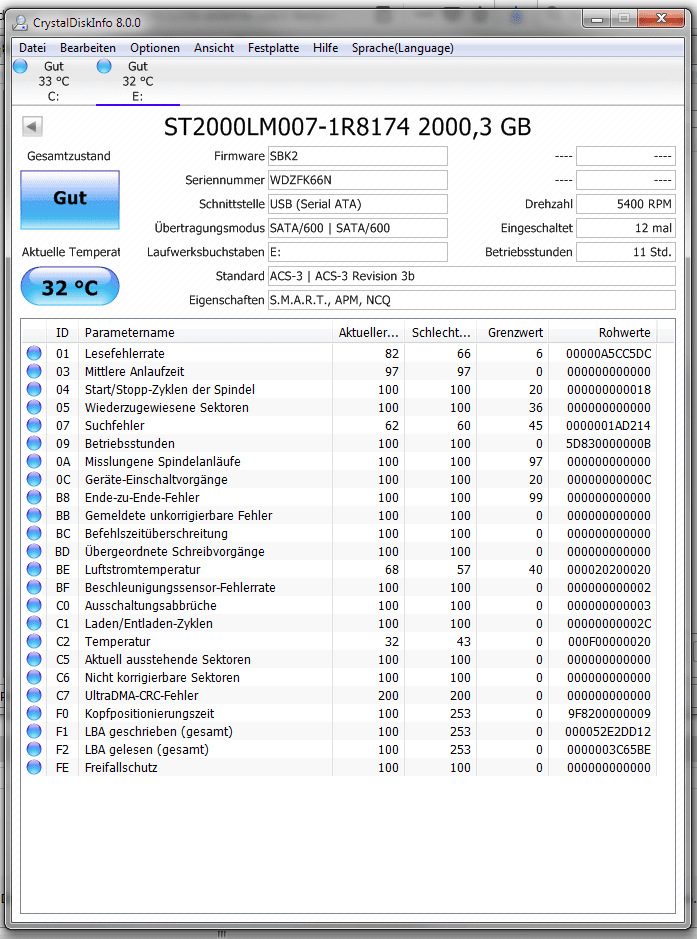Viewport: 697px width, 939px height.
Task: Open the Bearbeiten menu
Action: [88, 48]
